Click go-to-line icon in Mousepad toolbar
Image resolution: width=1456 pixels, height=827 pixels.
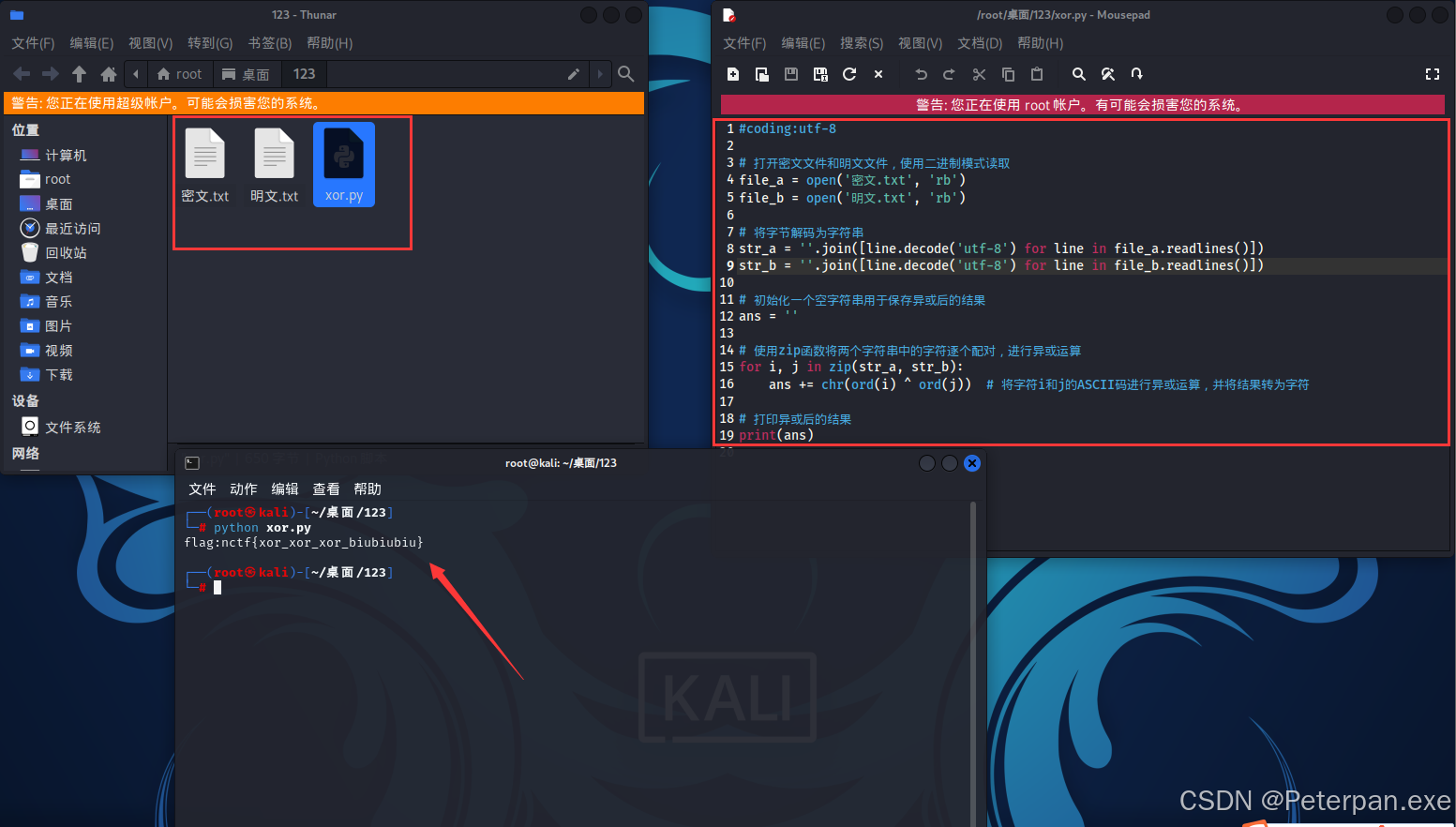1136,74
